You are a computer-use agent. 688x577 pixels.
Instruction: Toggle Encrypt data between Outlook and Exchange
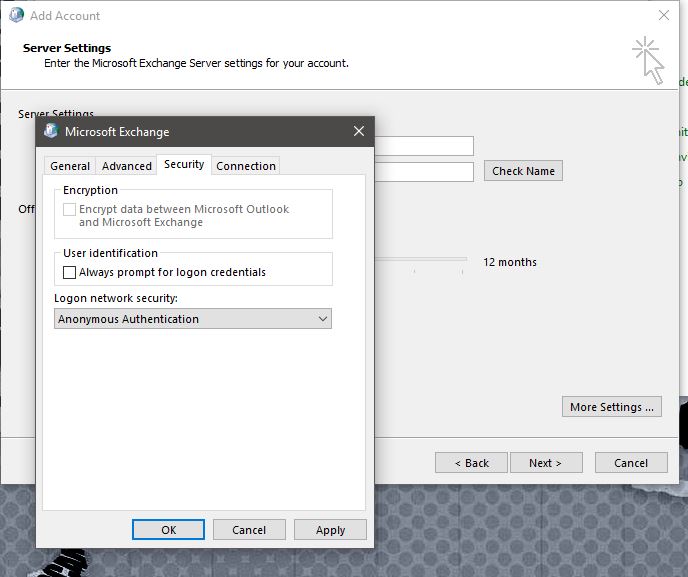(x=69, y=209)
